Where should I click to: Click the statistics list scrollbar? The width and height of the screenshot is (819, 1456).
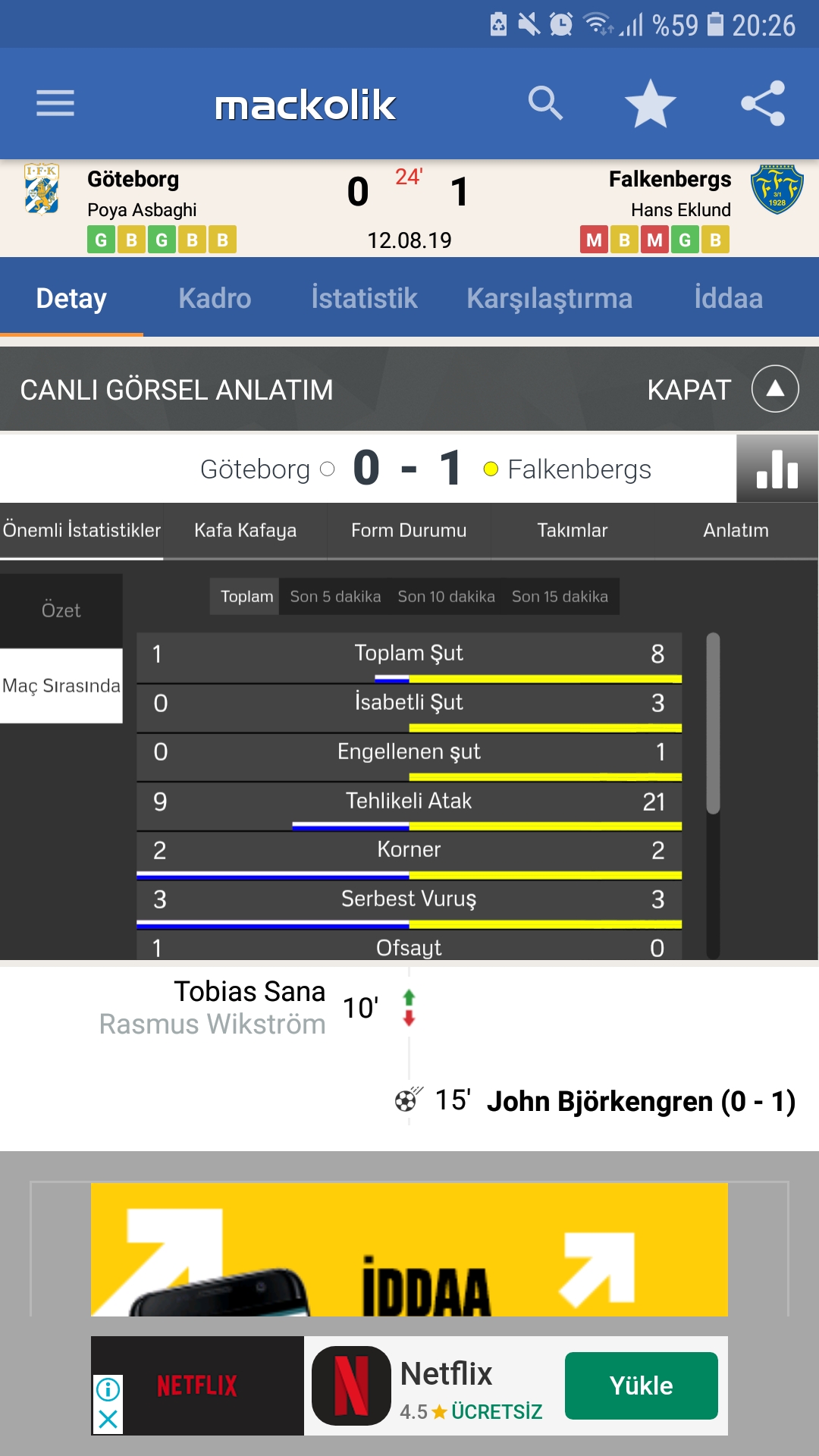[x=713, y=723]
